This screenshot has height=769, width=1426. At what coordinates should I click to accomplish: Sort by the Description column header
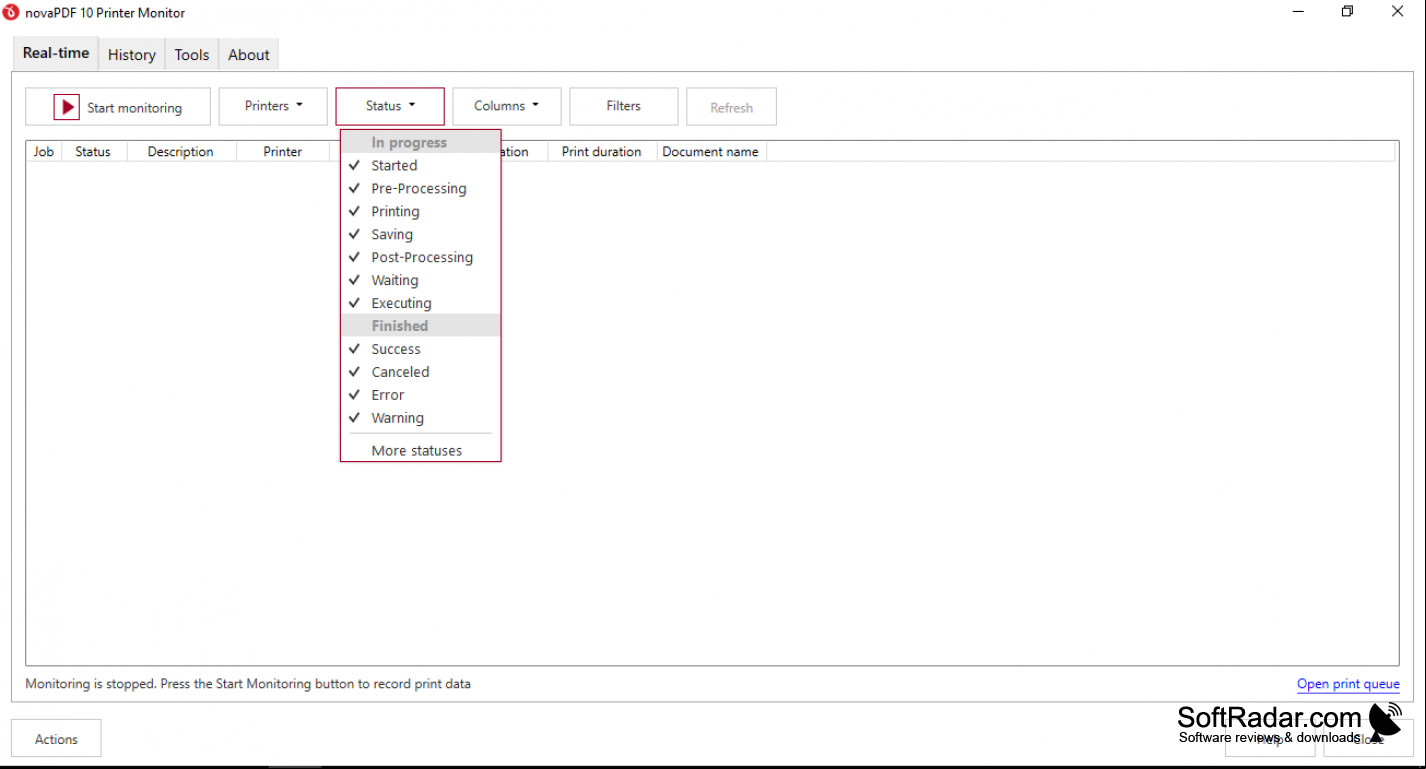click(x=181, y=152)
